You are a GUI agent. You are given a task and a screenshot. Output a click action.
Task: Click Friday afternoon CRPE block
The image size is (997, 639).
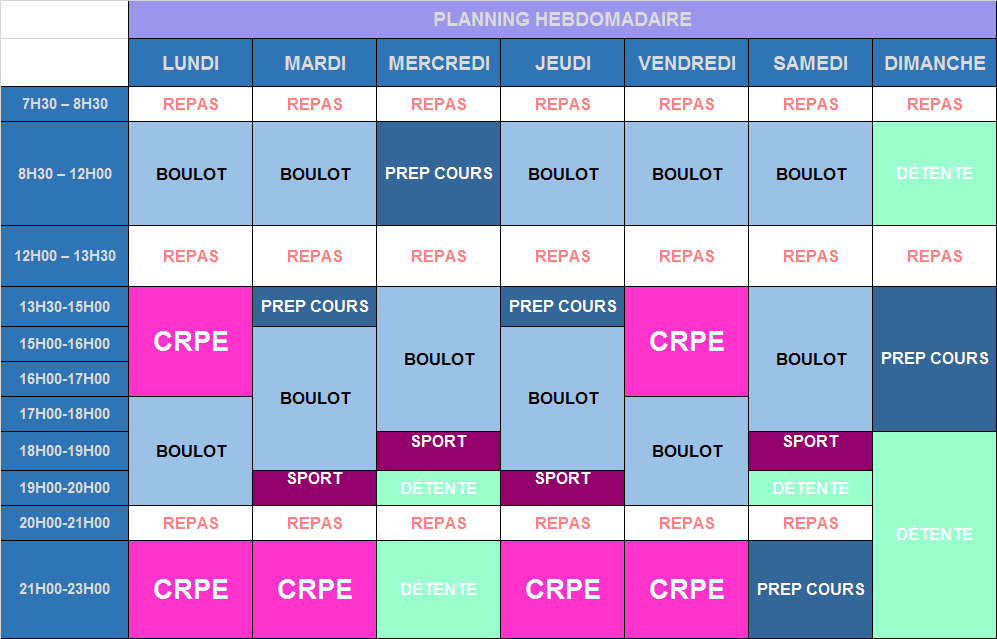coord(687,341)
